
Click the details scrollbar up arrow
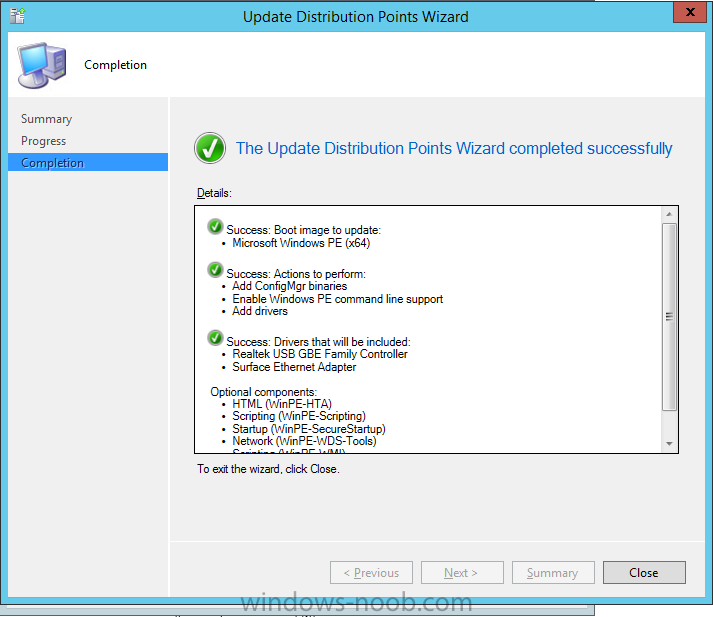pos(669,214)
